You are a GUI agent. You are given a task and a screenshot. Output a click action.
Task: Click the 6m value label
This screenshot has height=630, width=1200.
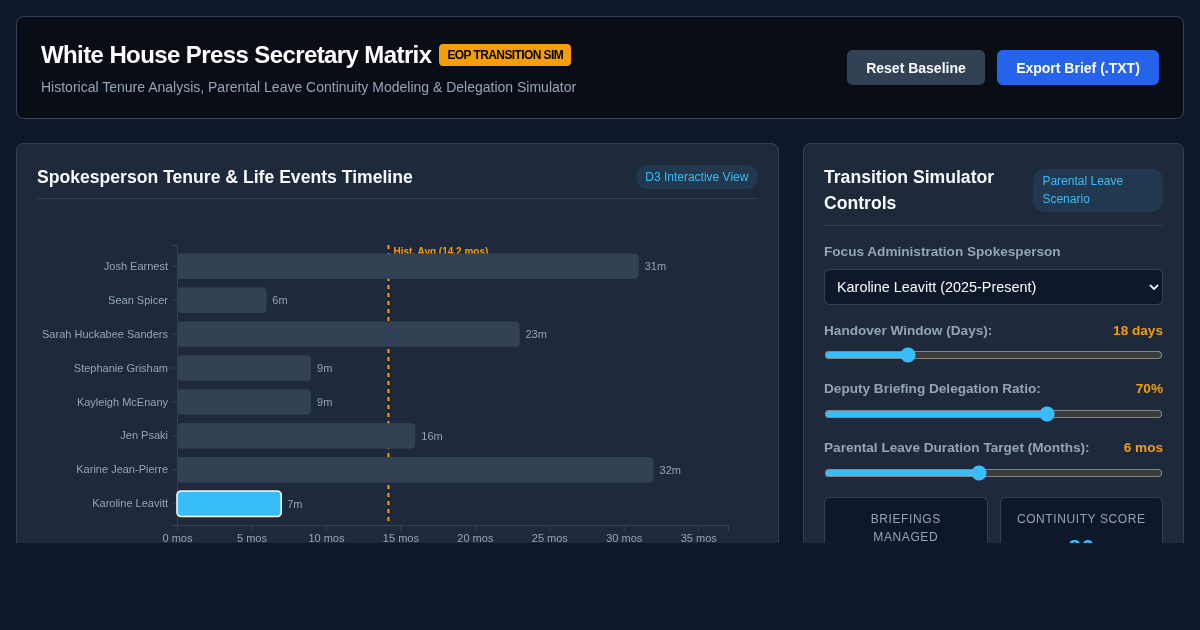pyautogui.click(x=280, y=300)
